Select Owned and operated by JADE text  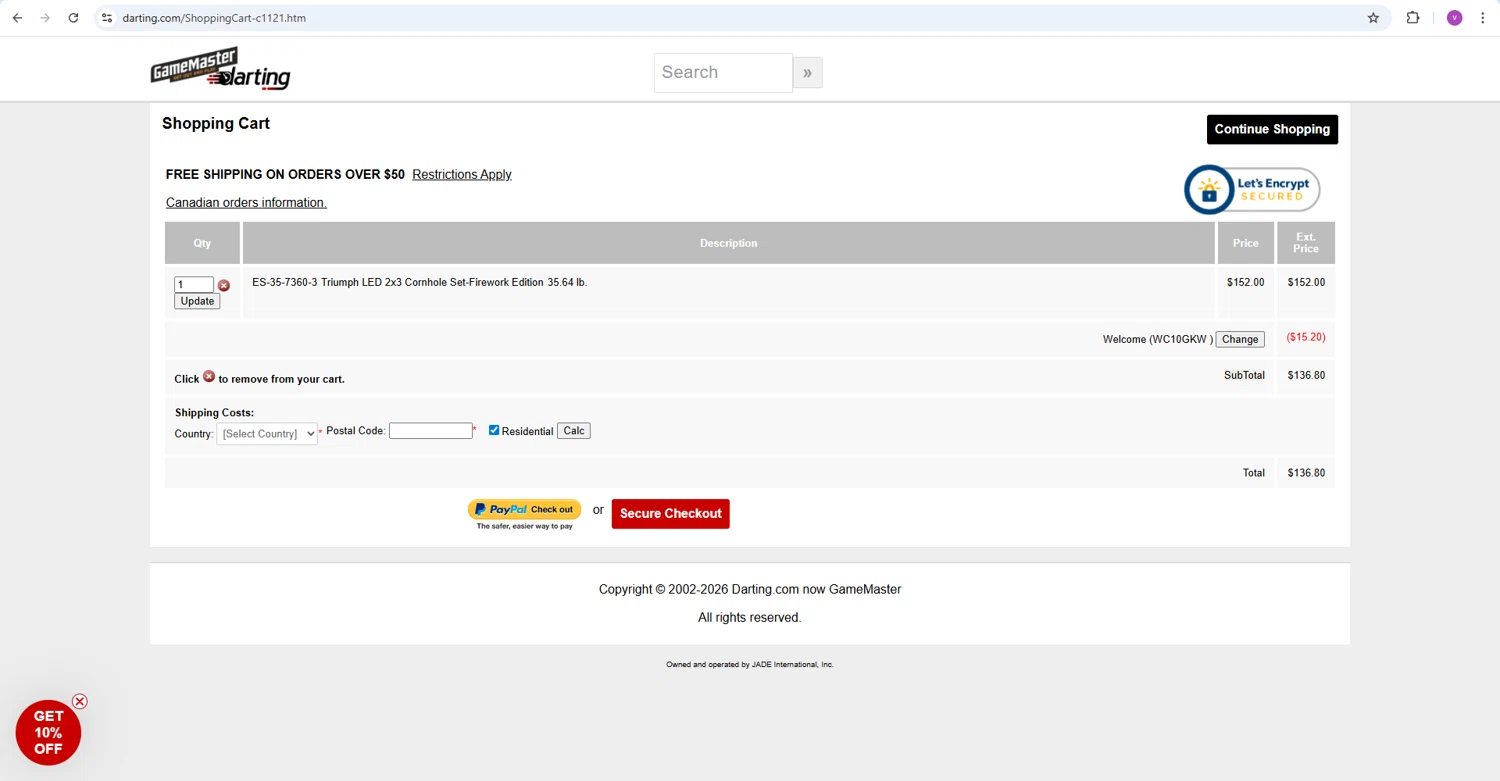point(750,664)
